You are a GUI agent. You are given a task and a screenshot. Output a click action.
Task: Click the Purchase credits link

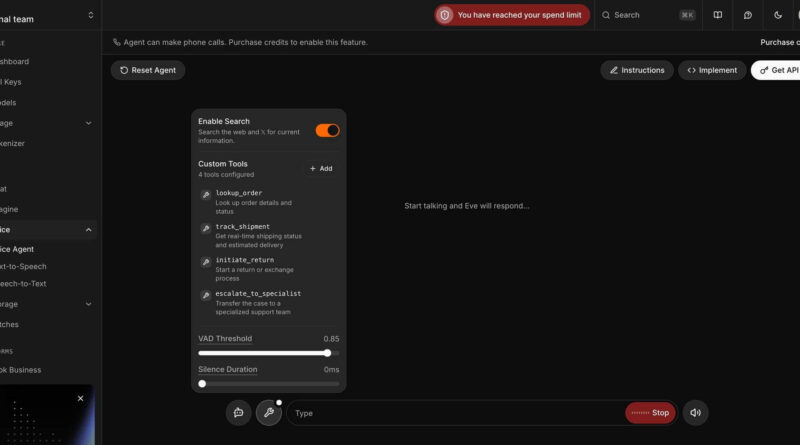coord(780,42)
